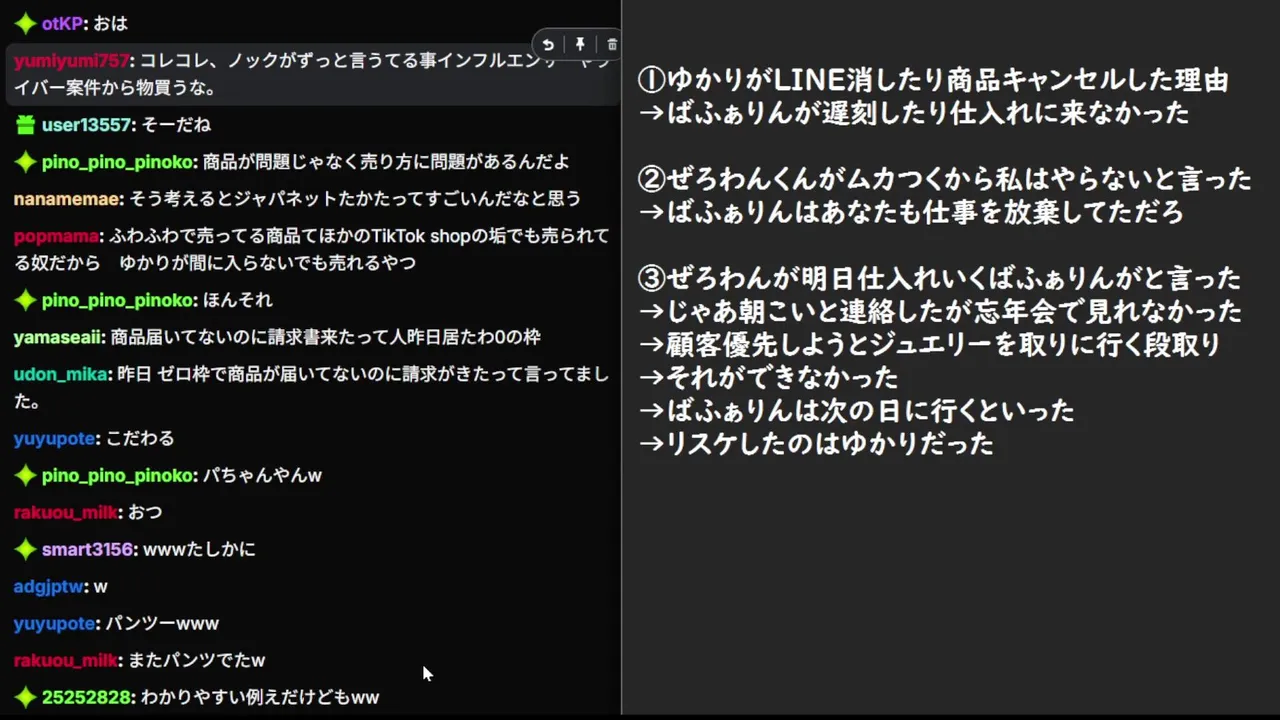Image resolution: width=1280 pixels, height=720 pixels.
Task: Click the note line ③ぜろわんが明日仕入れいく
Action: point(939,278)
